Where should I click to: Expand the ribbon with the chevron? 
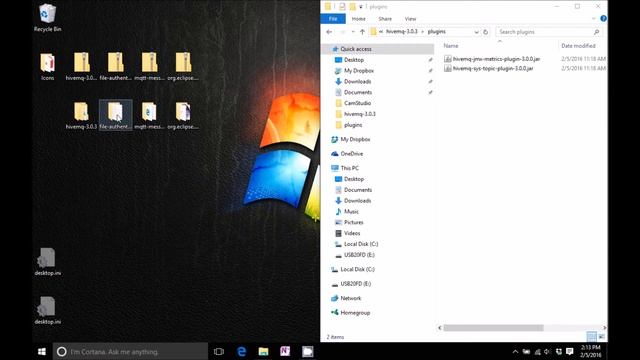click(593, 18)
